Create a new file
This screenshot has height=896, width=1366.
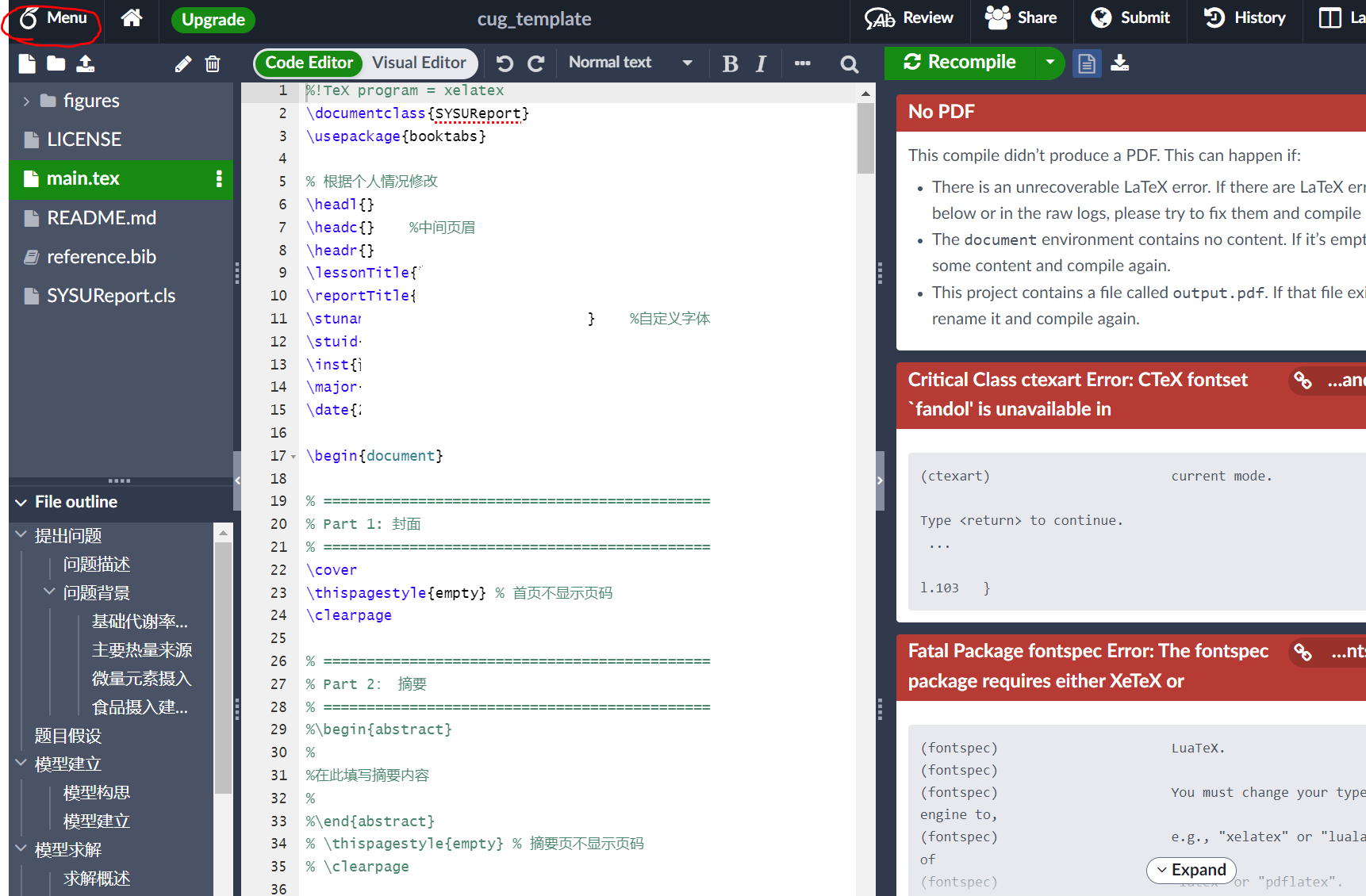point(27,64)
